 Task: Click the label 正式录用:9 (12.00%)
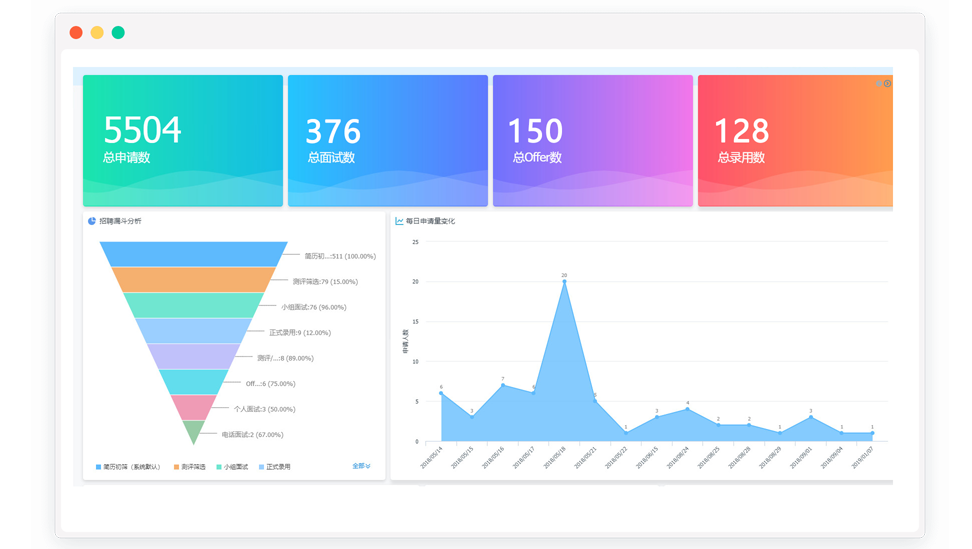point(300,332)
